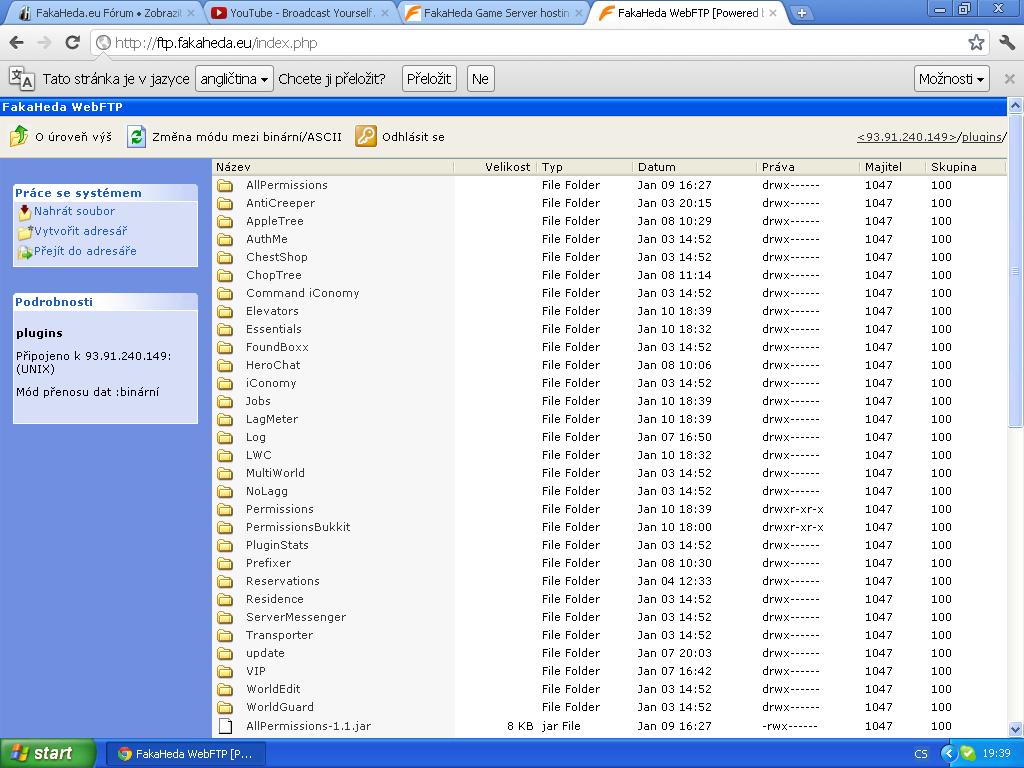Click the Přejít do adresáře link
The image size is (1024, 768).
[x=86, y=251]
